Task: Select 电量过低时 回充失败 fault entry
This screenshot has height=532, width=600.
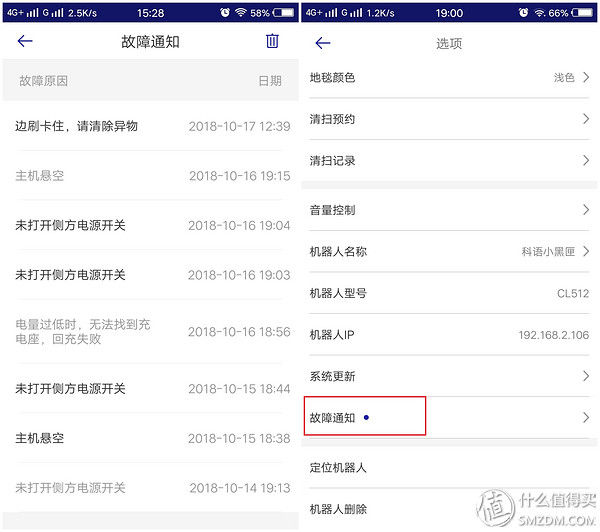Action: 150,331
